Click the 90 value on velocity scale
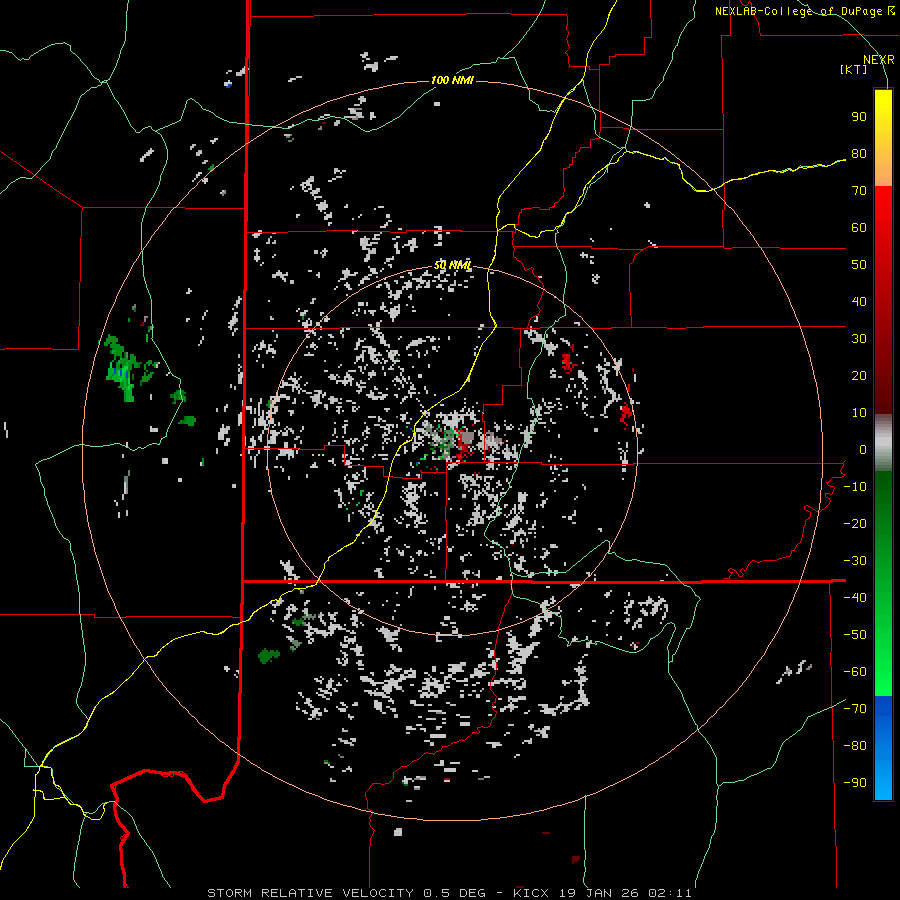Screen dimensions: 900x900 (859, 117)
